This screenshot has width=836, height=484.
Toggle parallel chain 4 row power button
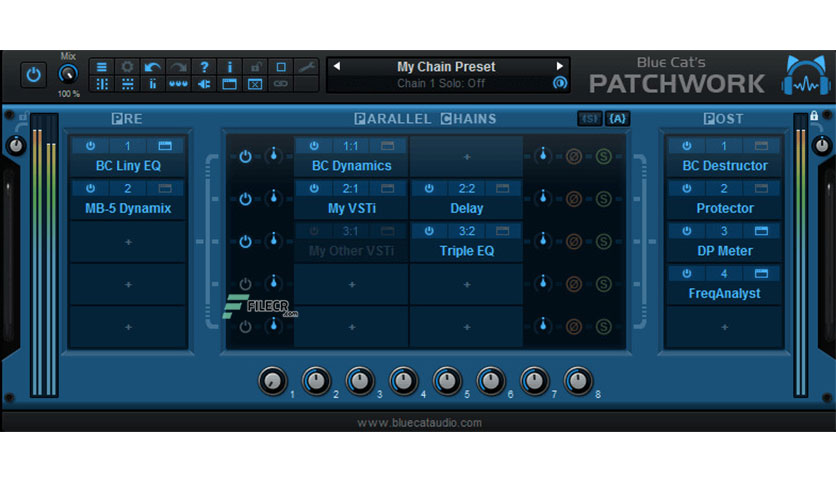click(x=245, y=284)
